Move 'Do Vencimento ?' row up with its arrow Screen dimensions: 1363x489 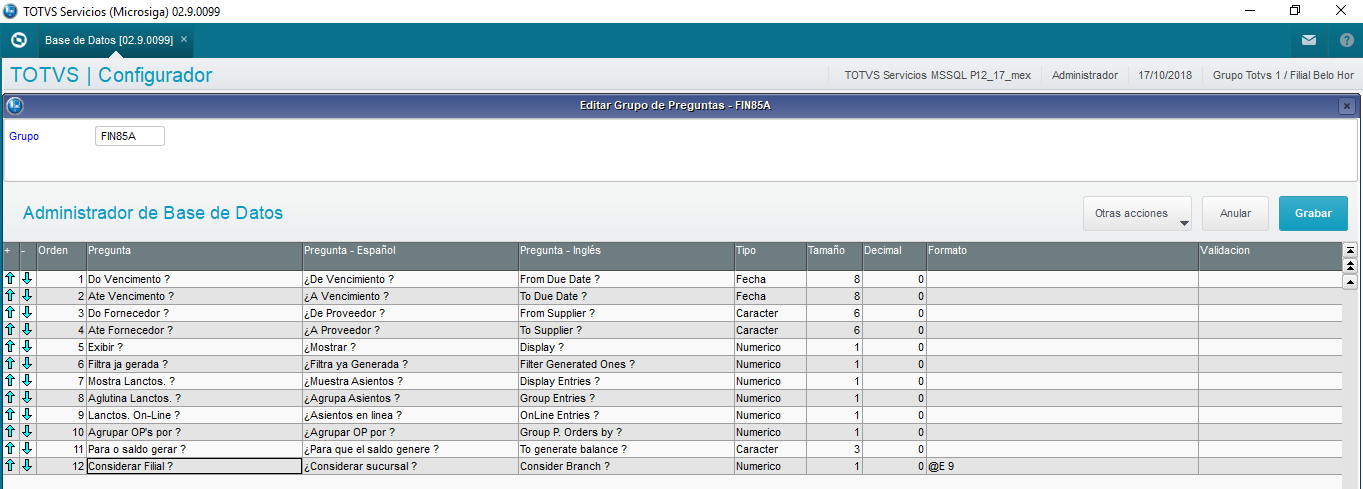coord(10,279)
